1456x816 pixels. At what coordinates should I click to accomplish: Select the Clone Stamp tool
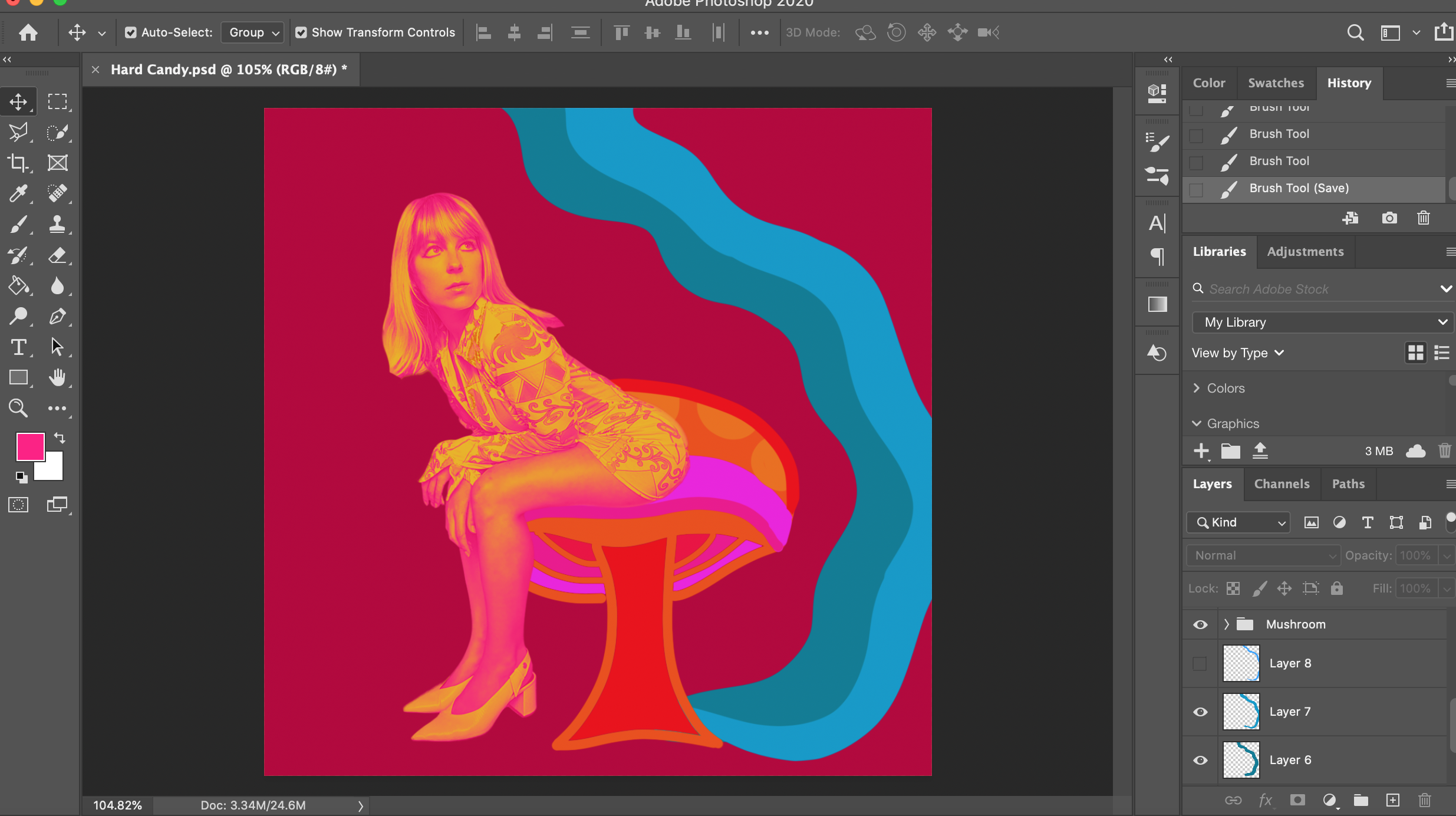(57, 224)
